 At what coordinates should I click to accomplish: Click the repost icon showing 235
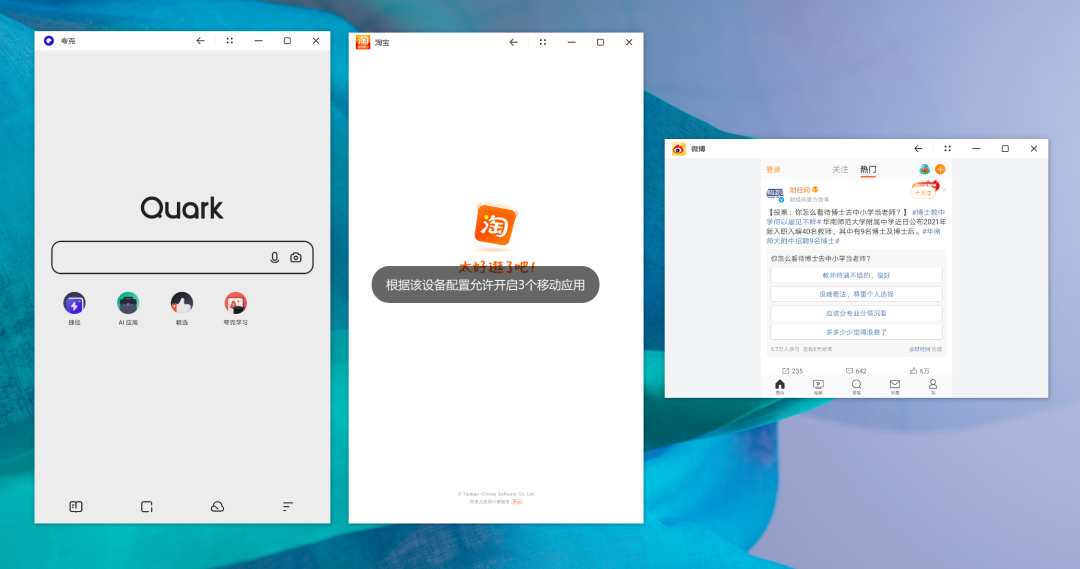coord(786,371)
